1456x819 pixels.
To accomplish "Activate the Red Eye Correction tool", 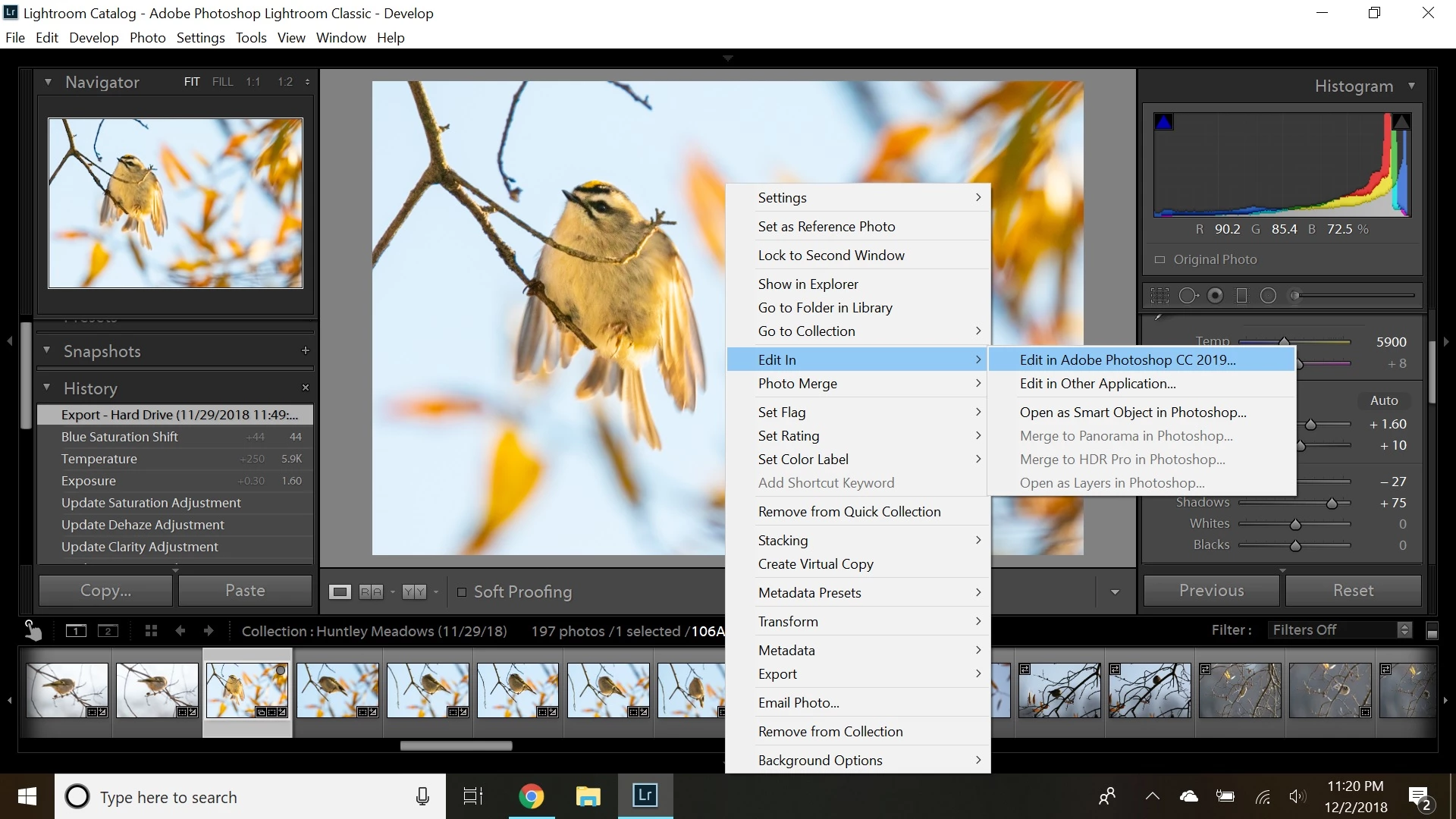I will 1215,296.
